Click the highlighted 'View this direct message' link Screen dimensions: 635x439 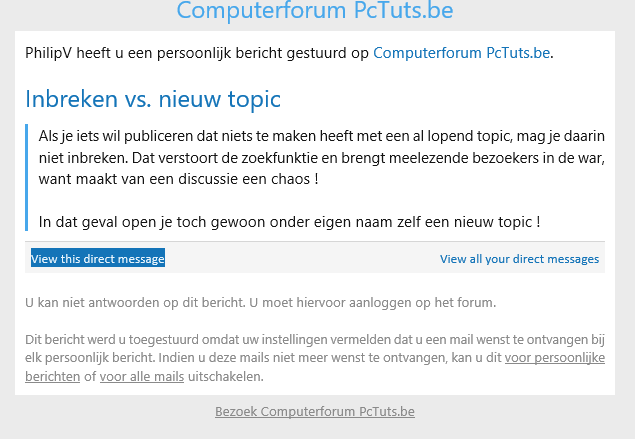coord(98,258)
